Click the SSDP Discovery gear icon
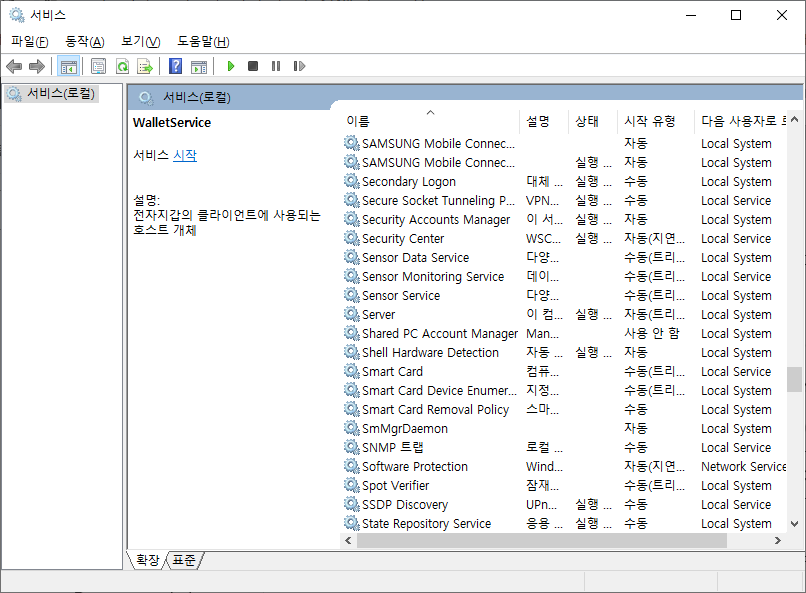The image size is (806, 593). 352,504
